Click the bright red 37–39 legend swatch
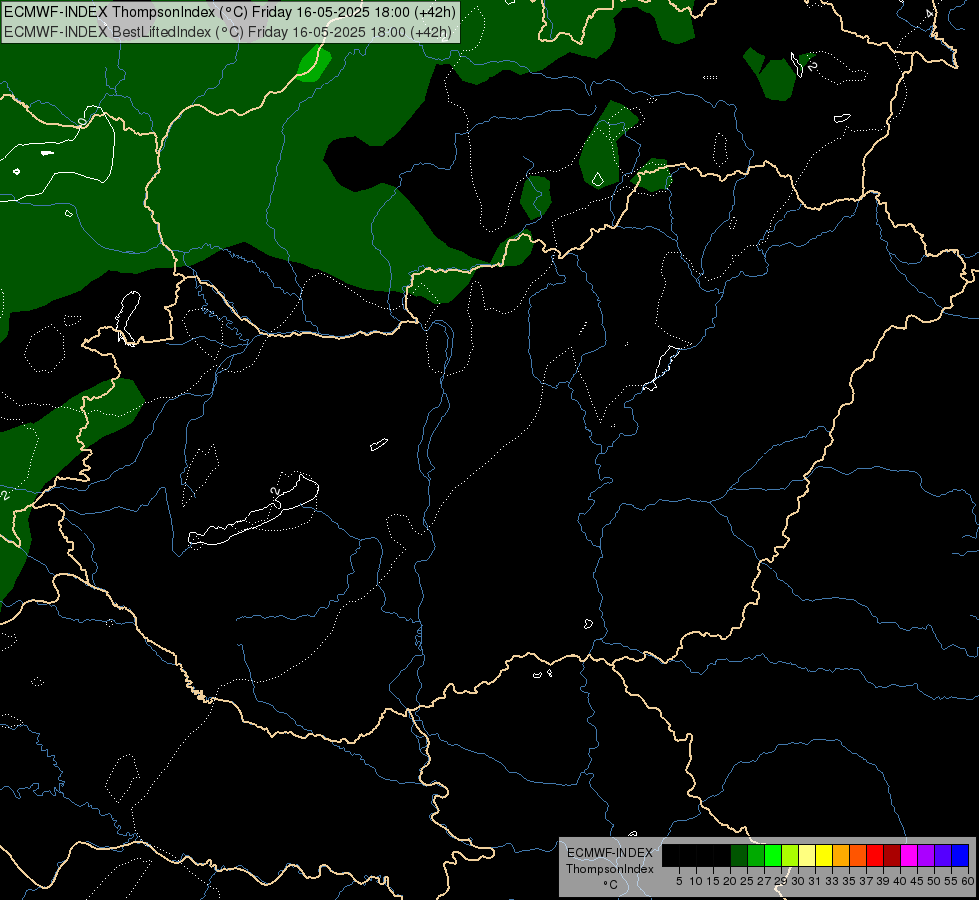The image size is (979, 900). click(875, 855)
